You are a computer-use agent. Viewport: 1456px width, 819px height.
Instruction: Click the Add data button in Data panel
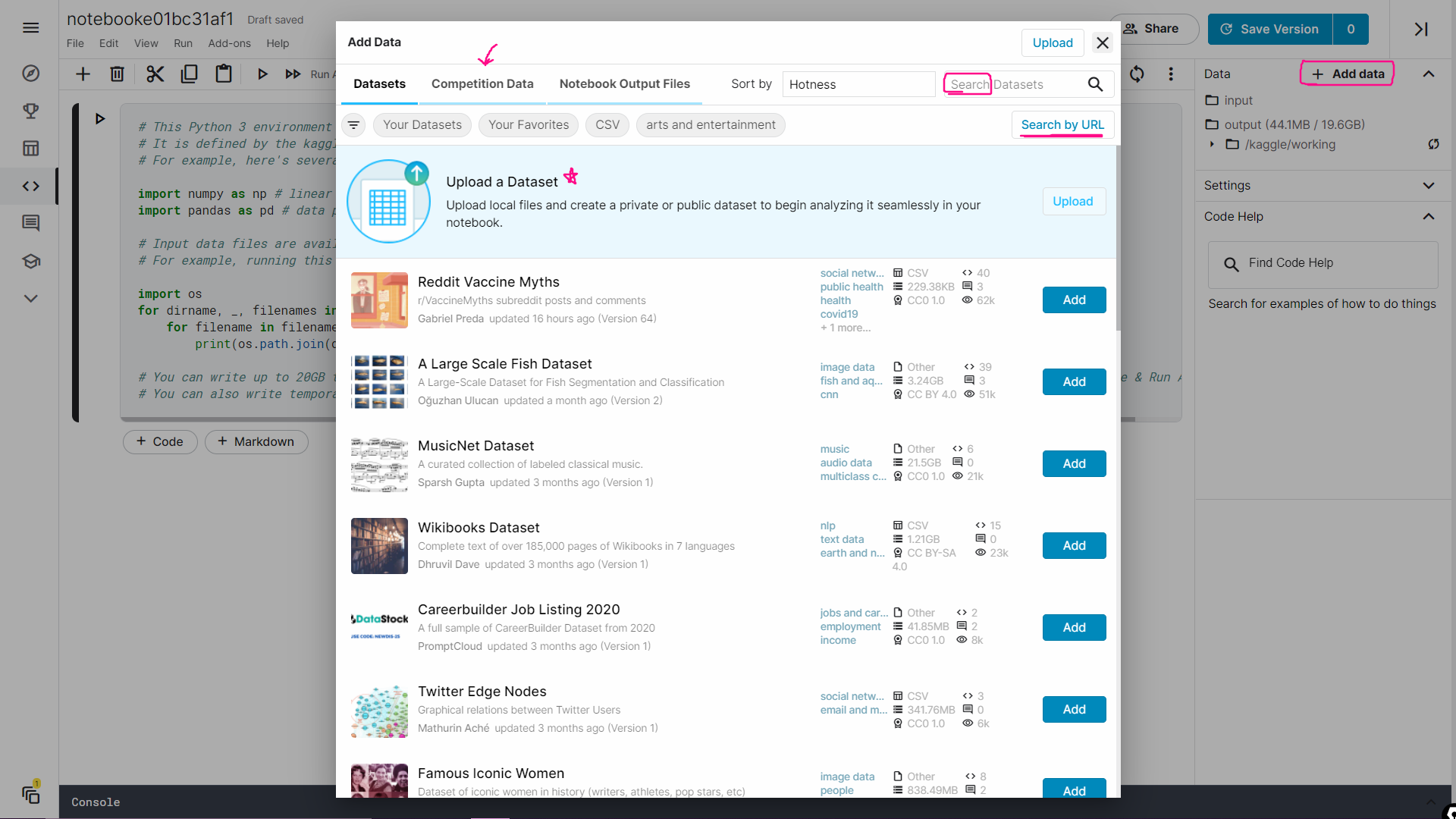[x=1348, y=74]
